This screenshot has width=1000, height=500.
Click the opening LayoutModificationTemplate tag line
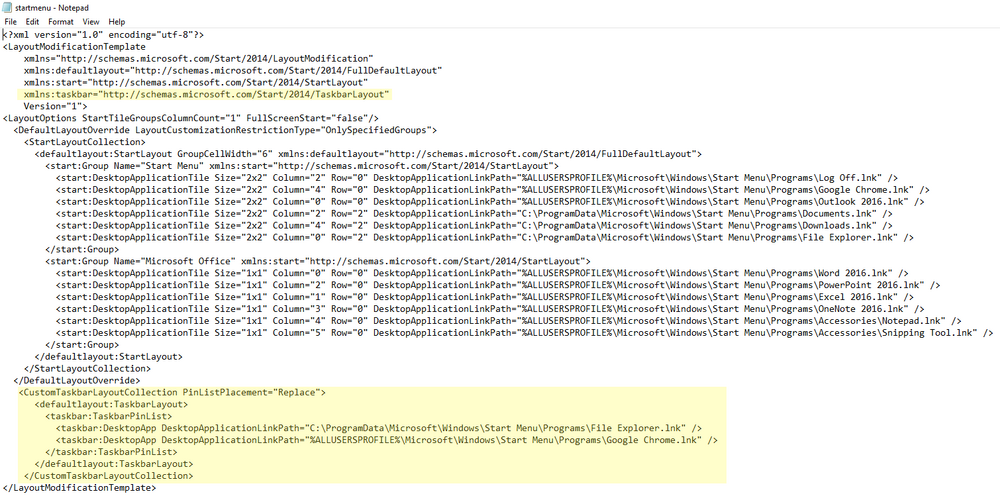(74, 47)
